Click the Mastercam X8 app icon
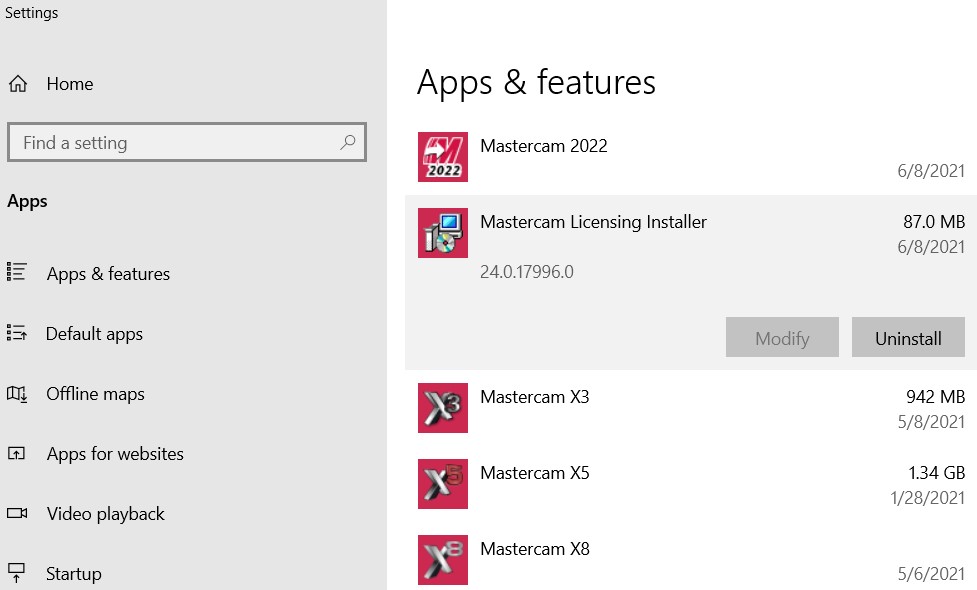The image size is (977, 590). [443, 560]
